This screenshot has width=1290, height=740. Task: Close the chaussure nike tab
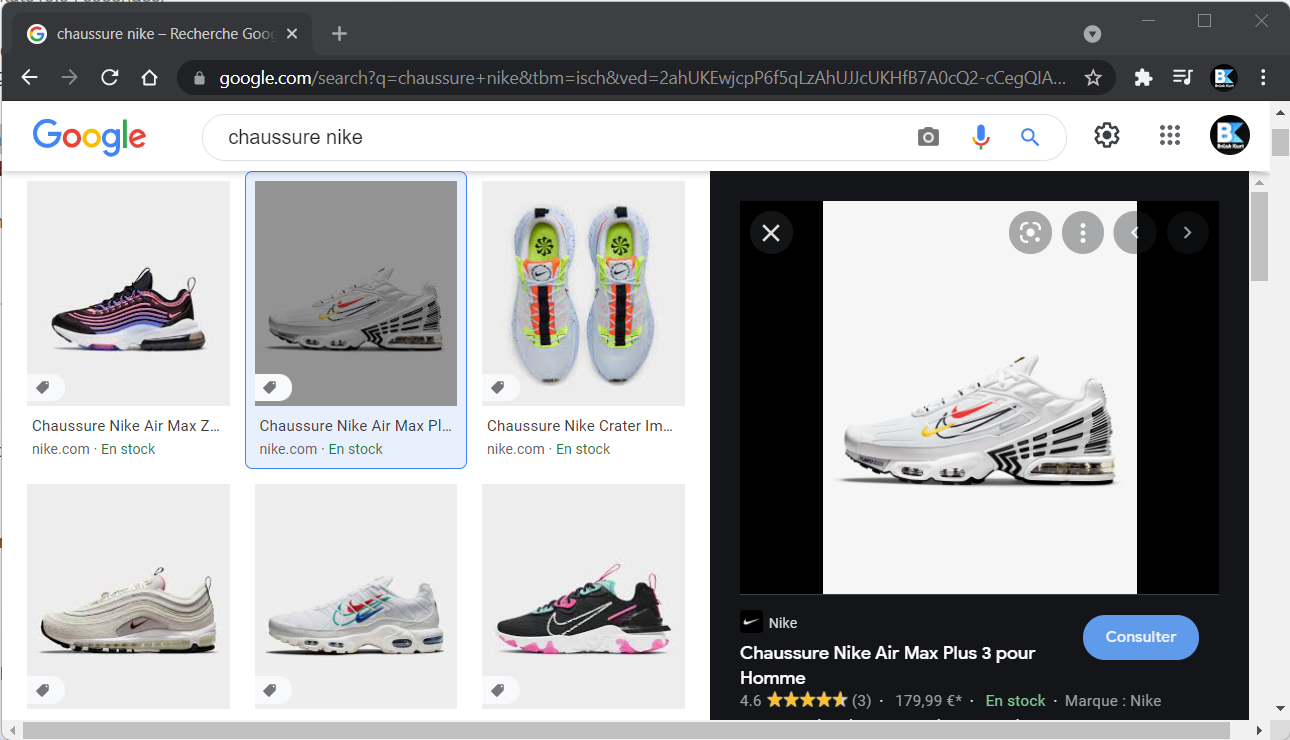tap(292, 34)
